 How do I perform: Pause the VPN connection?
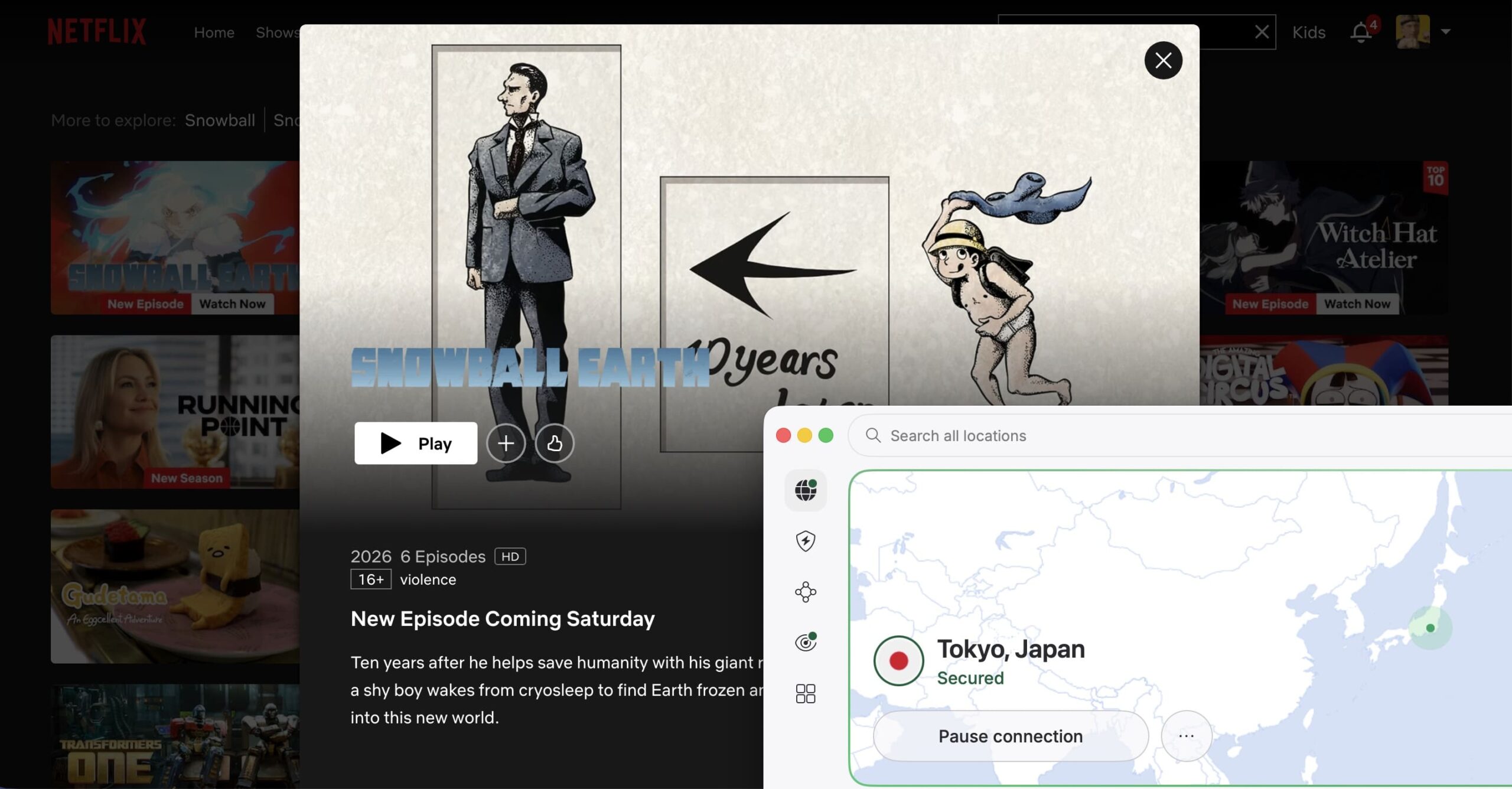pyautogui.click(x=1011, y=736)
